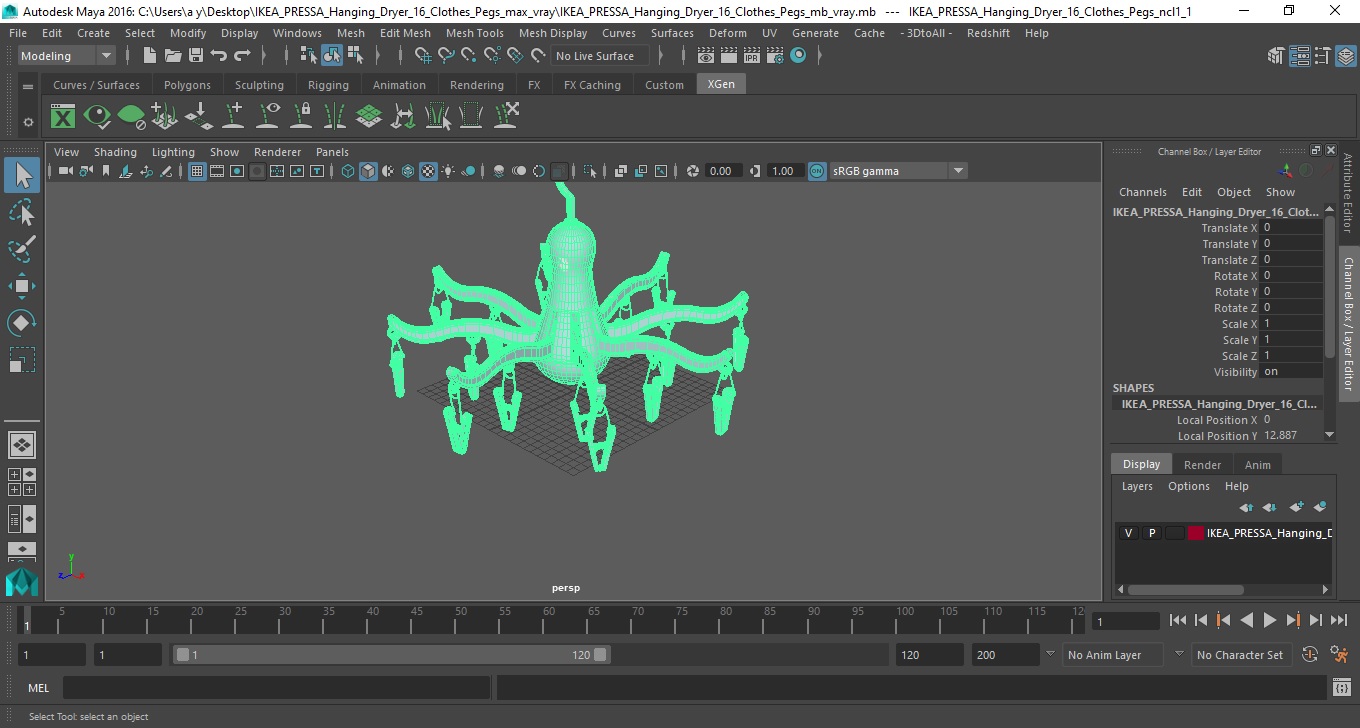Play the animation forwards
The height and width of the screenshot is (728, 1360).
1269,620
